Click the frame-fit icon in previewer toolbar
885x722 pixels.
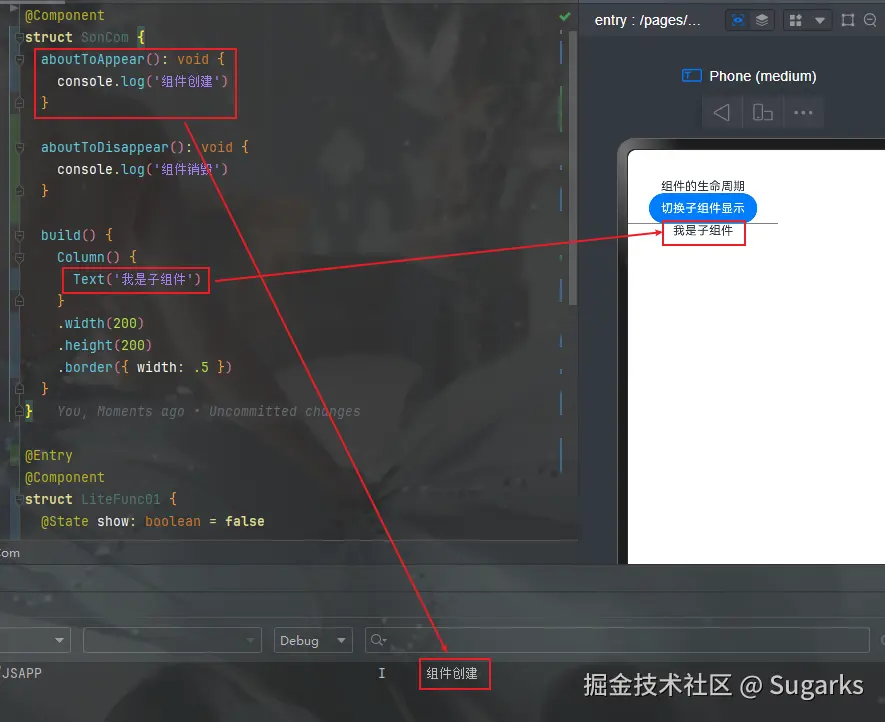click(x=848, y=20)
